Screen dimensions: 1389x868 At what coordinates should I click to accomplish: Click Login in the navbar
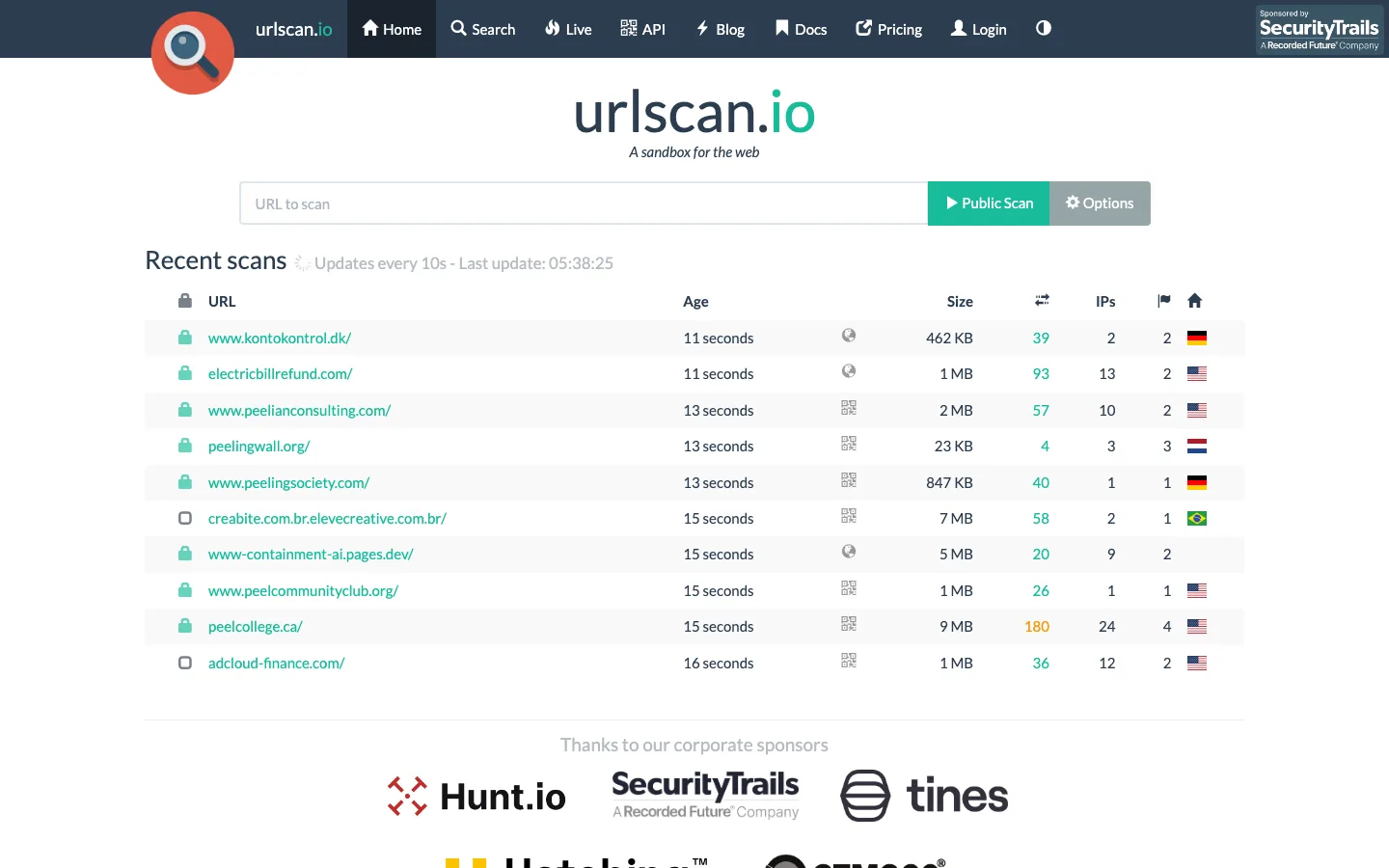(x=978, y=29)
